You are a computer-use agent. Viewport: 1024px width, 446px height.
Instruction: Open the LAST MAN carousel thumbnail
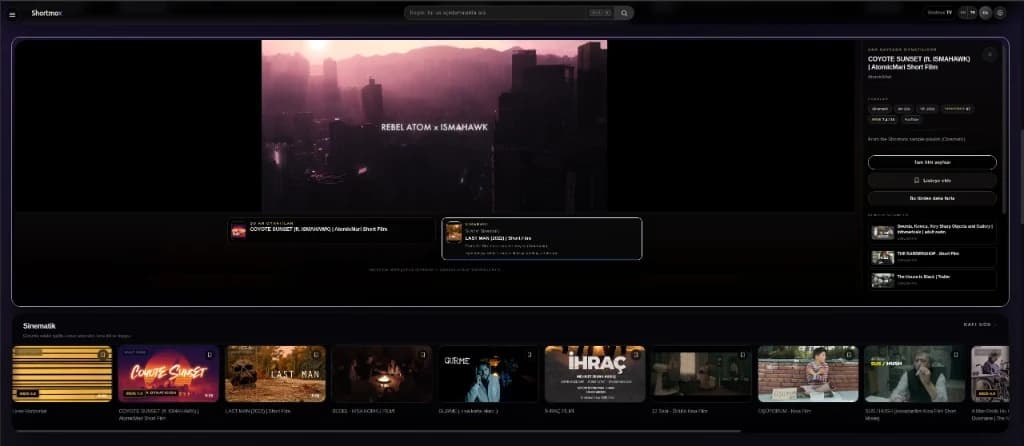point(275,374)
